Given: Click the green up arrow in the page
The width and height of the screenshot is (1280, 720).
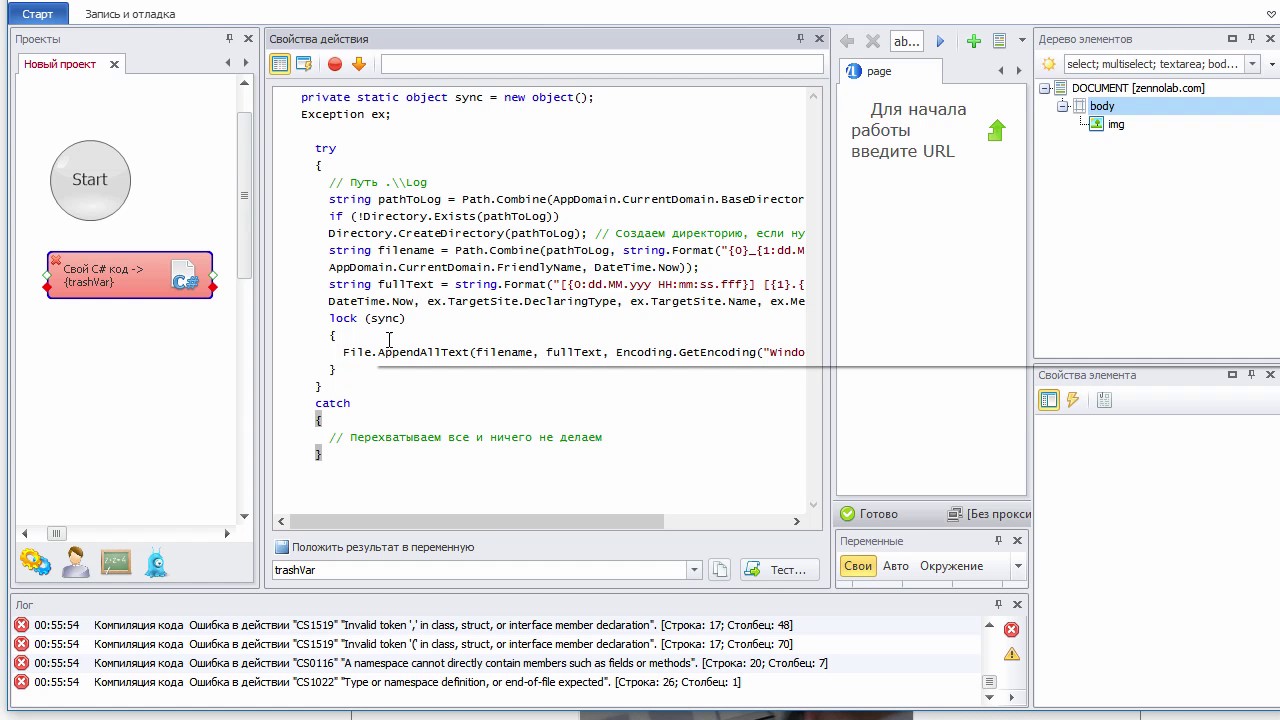Looking at the screenshot, I should pos(996,131).
